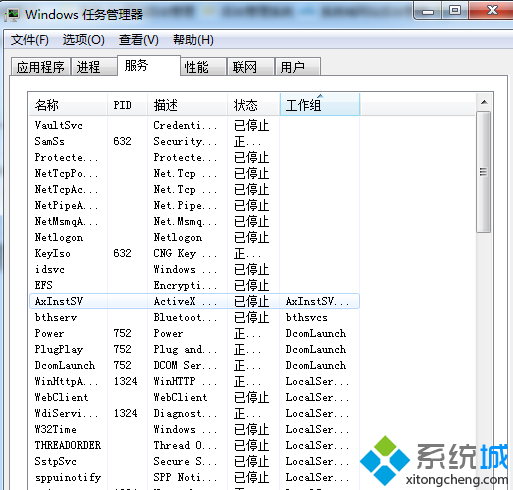Select the SamSs service row
The image size is (513, 490).
(194, 141)
